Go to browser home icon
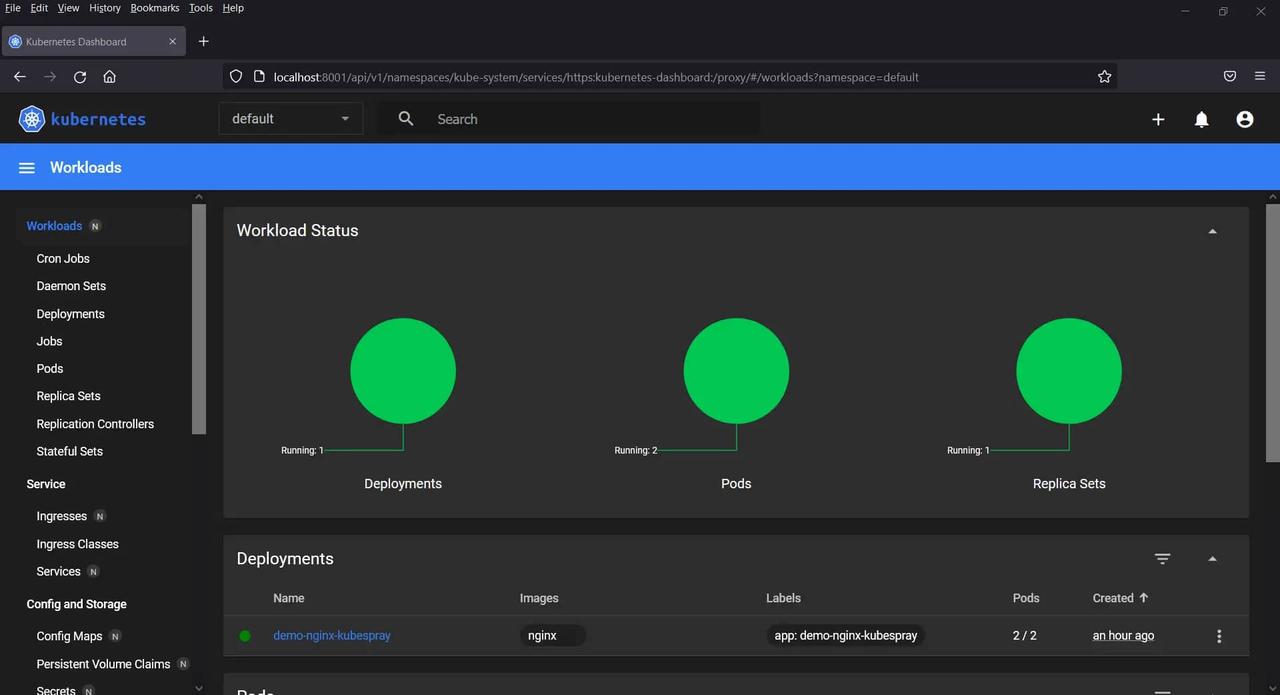 coord(110,77)
